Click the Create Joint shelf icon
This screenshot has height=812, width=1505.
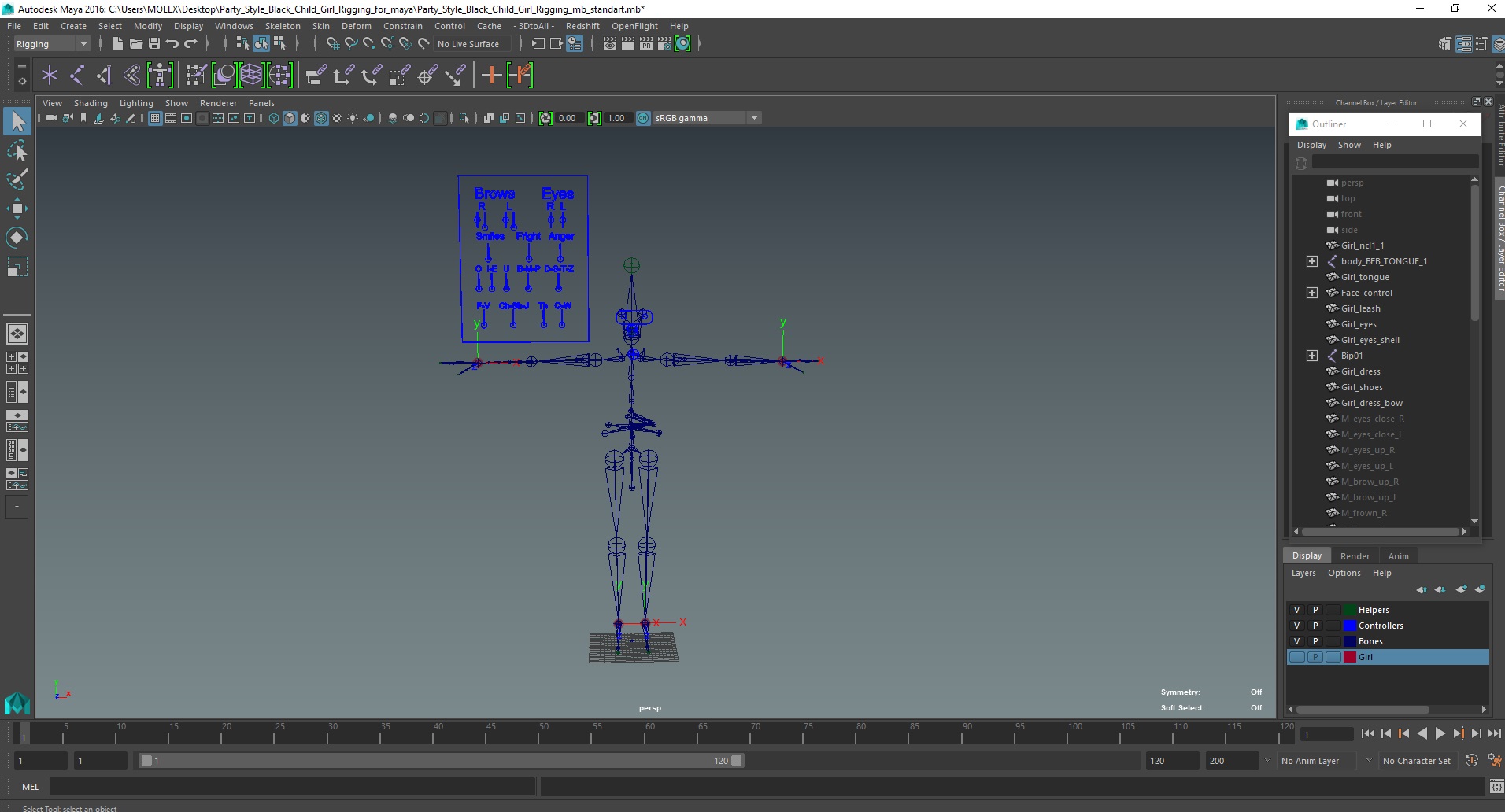(x=77, y=76)
